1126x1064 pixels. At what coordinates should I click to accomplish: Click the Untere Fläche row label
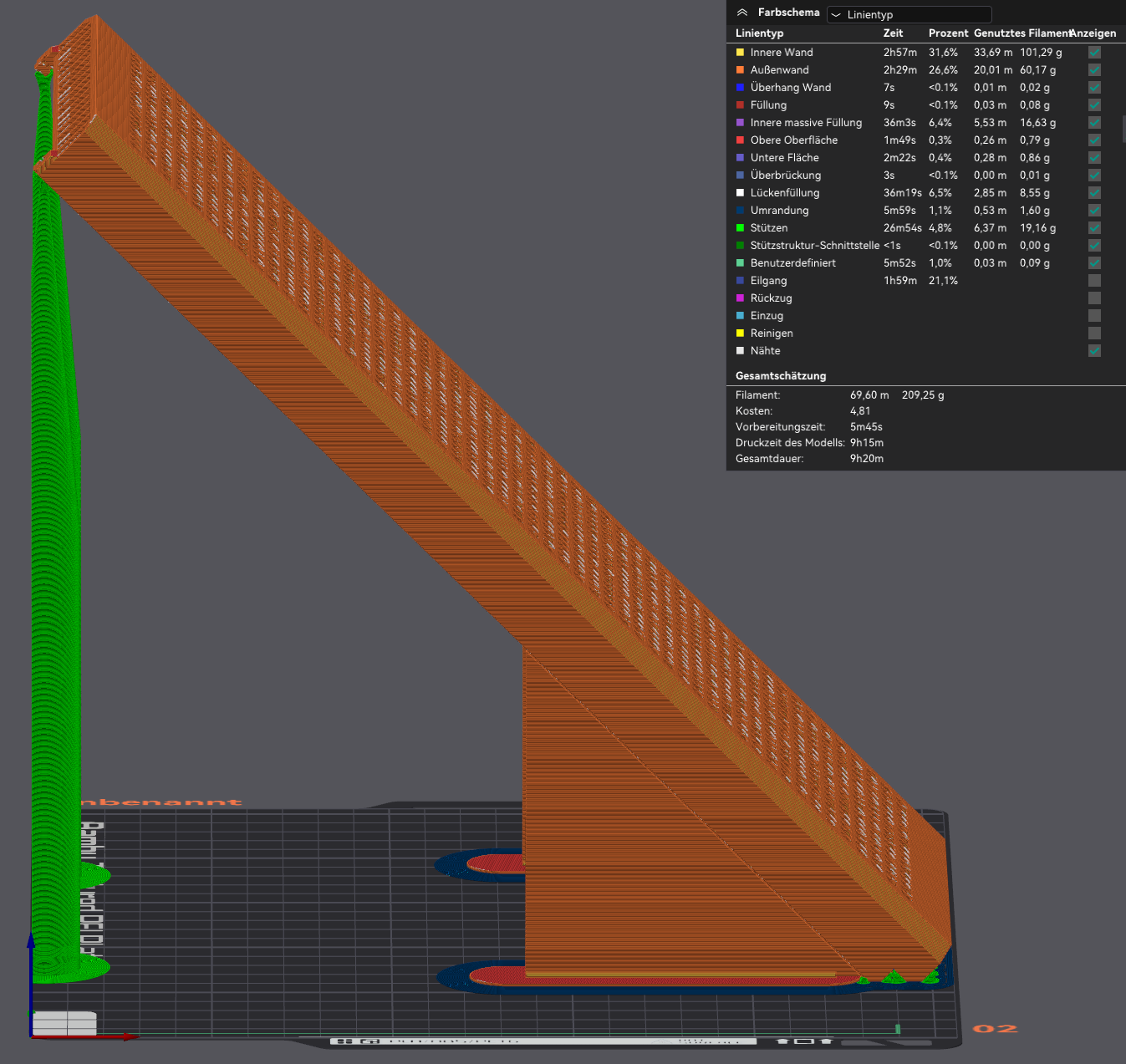[784, 158]
